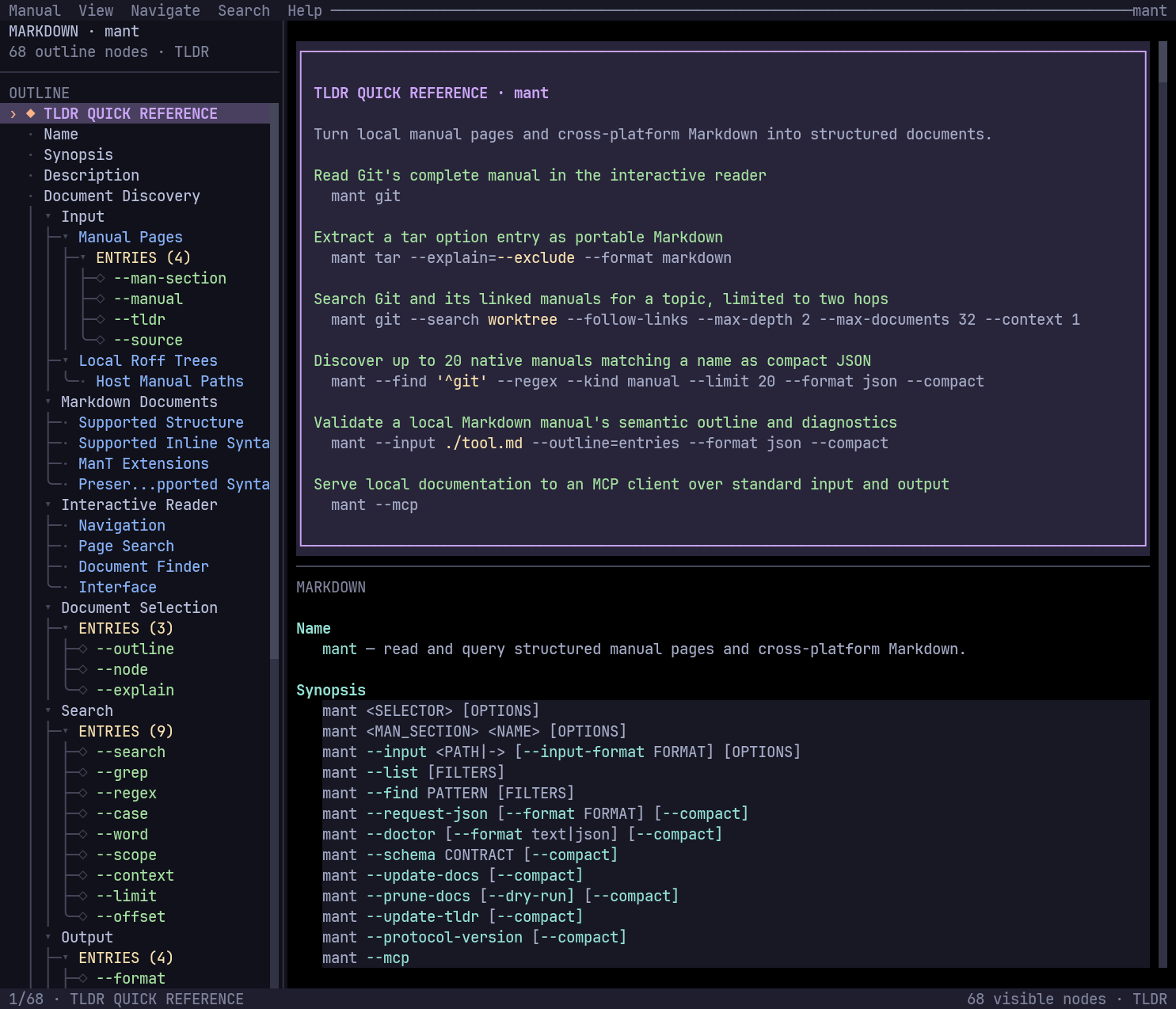Click 'mant --mcp' in TLDR box
This screenshot has width=1176, height=1009.
(x=375, y=504)
